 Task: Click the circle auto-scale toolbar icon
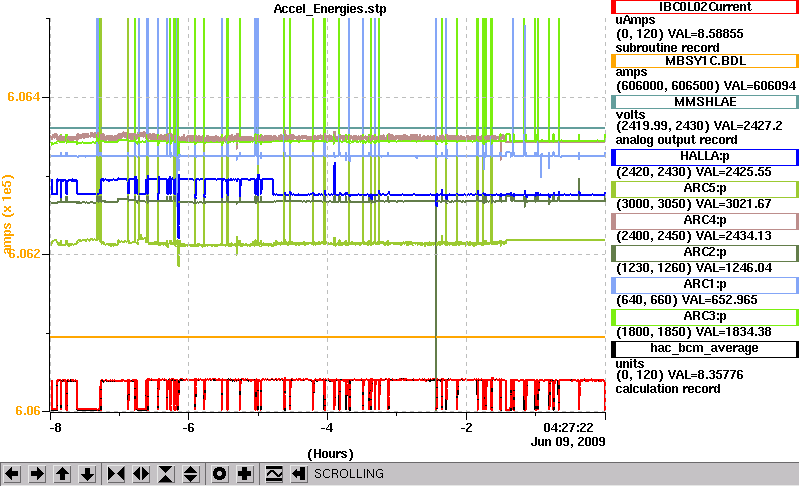pos(220,474)
